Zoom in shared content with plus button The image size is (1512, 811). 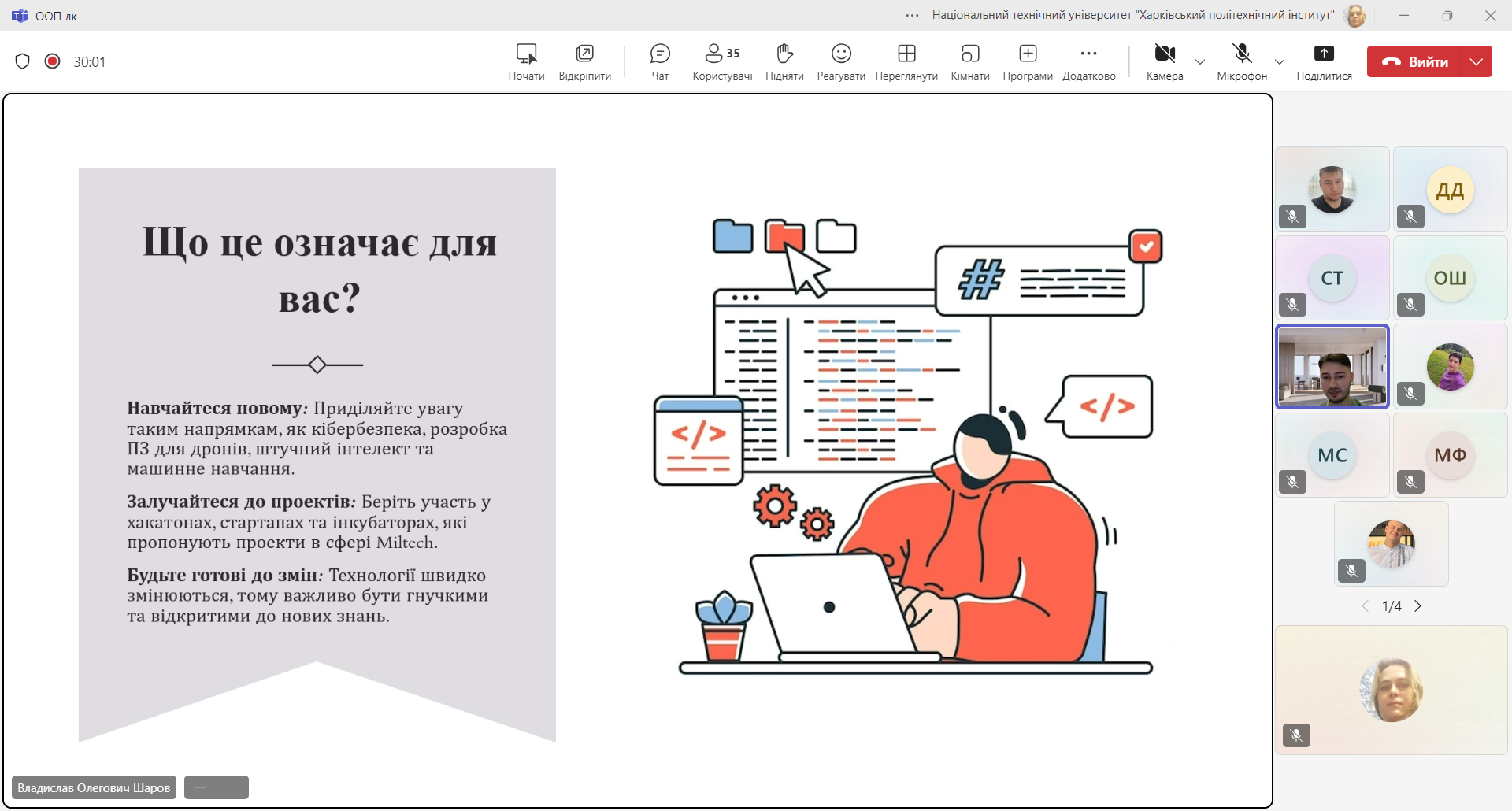pos(232,787)
